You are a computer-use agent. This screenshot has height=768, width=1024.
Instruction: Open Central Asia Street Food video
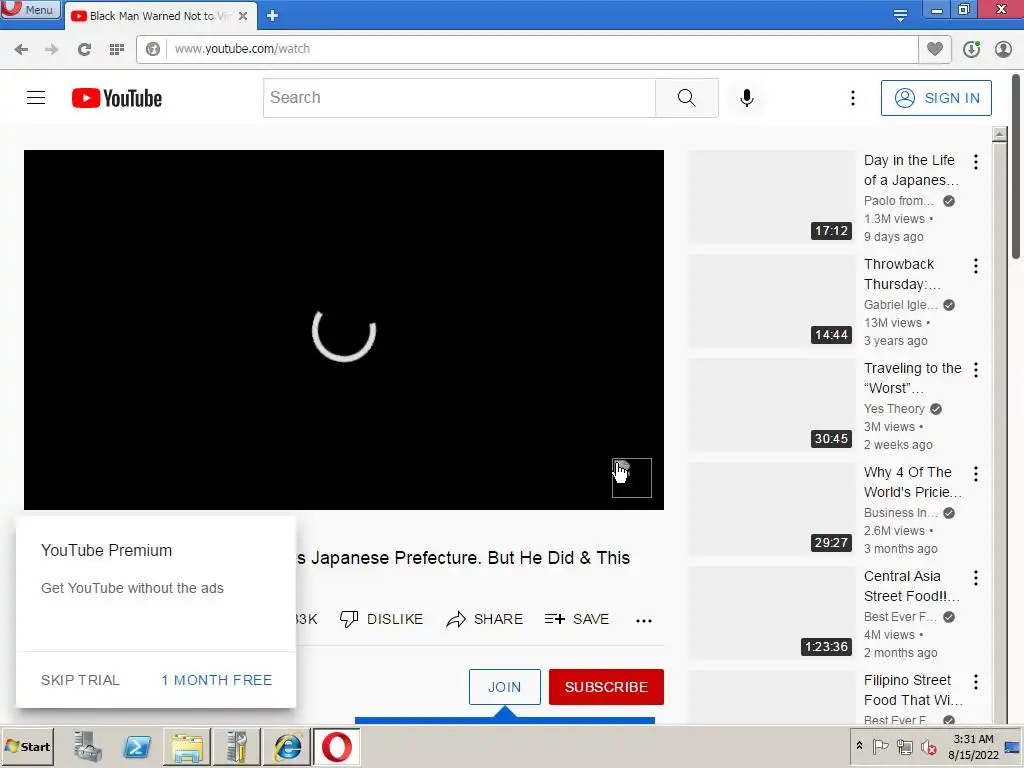coord(912,586)
